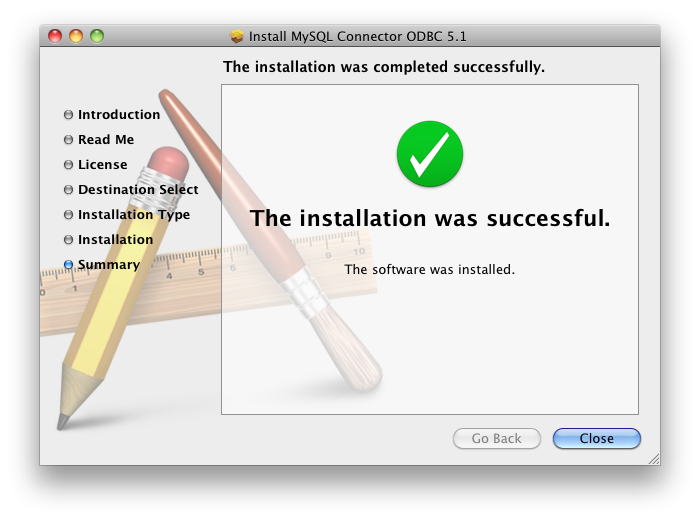Click the red window close button

coord(55,36)
